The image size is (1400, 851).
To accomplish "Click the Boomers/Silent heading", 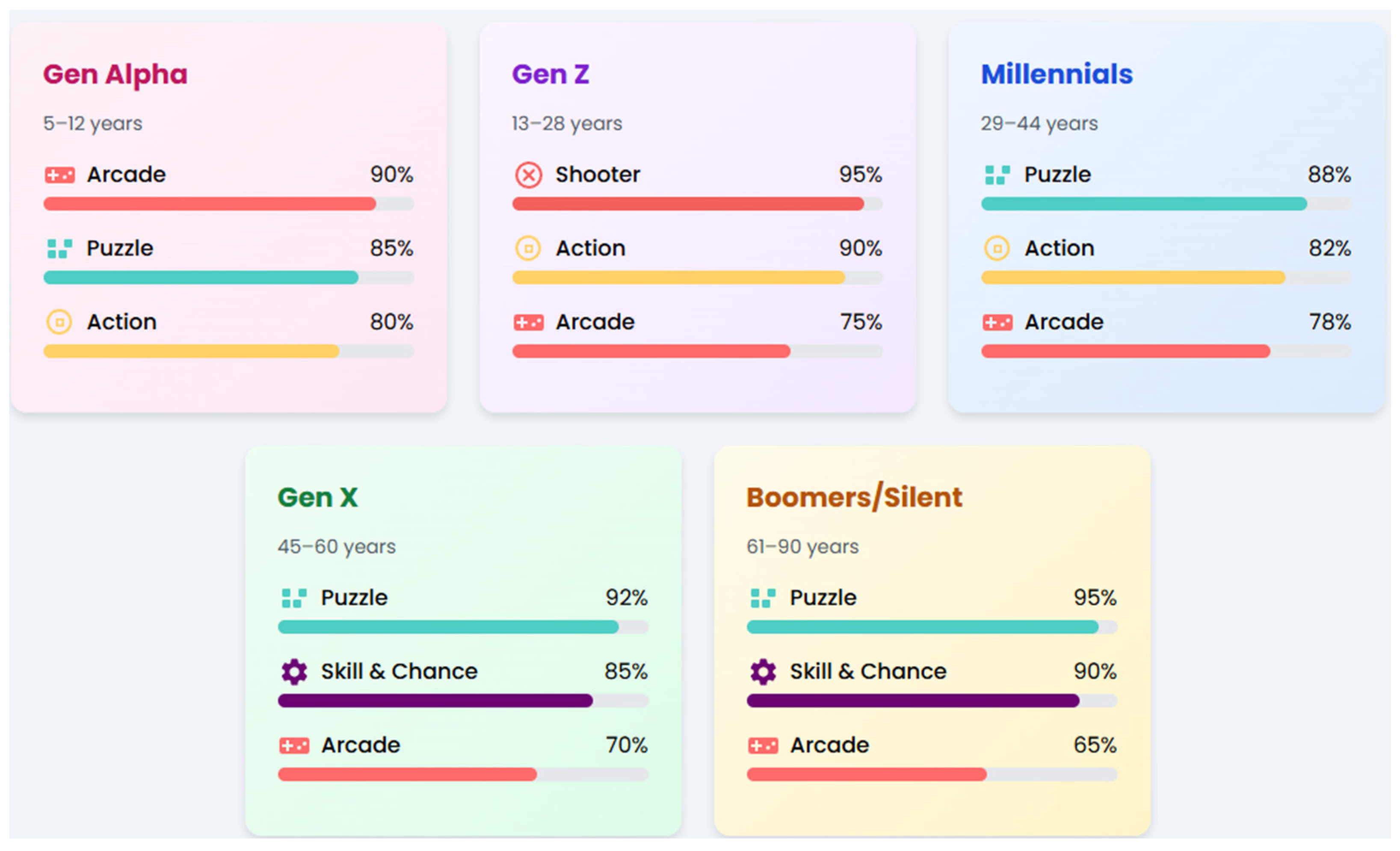I will [854, 498].
